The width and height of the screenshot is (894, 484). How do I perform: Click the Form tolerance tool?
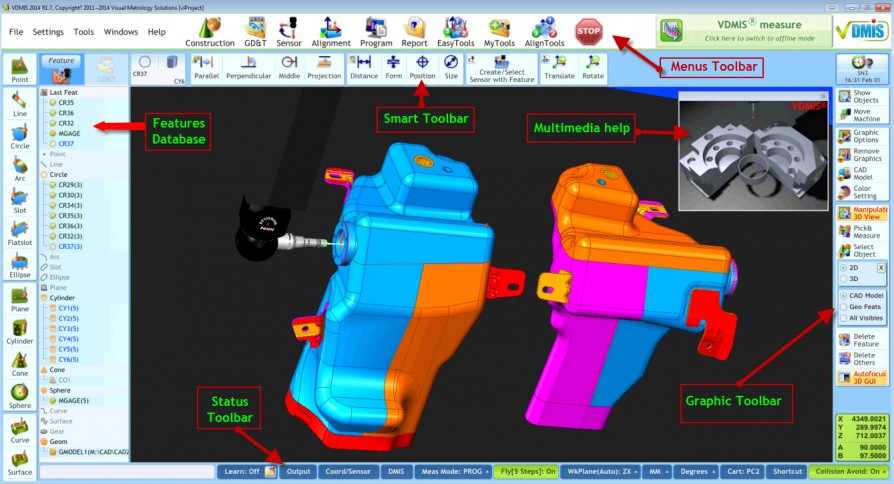click(393, 68)
